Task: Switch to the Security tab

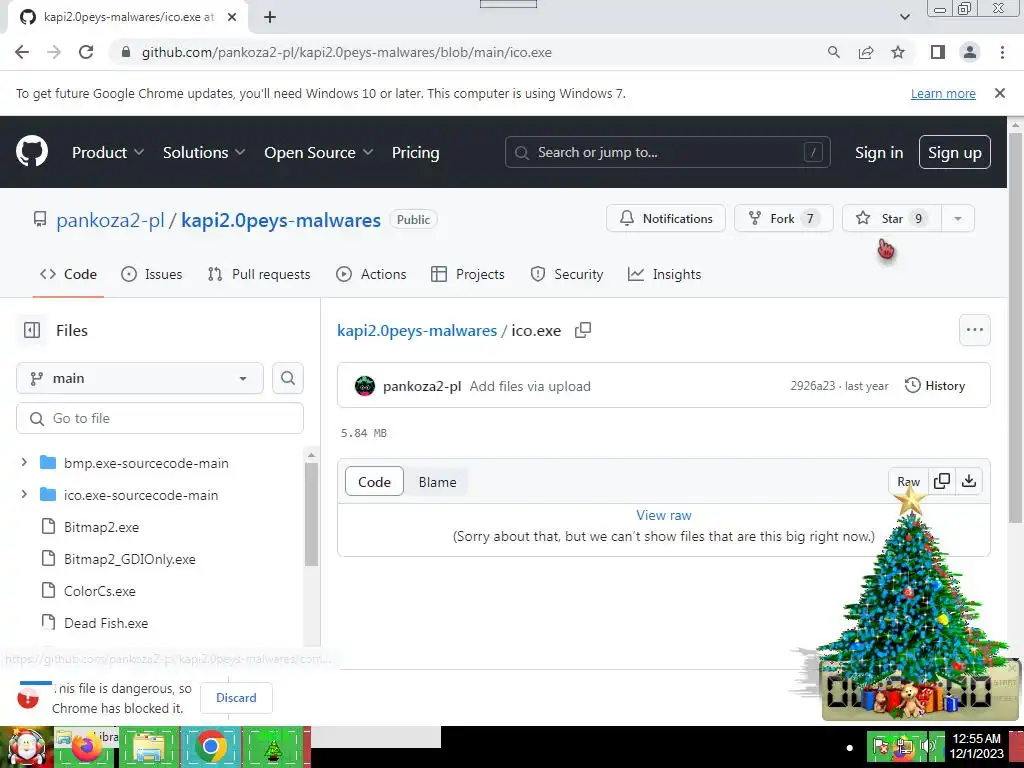Action: click(567, 274)
